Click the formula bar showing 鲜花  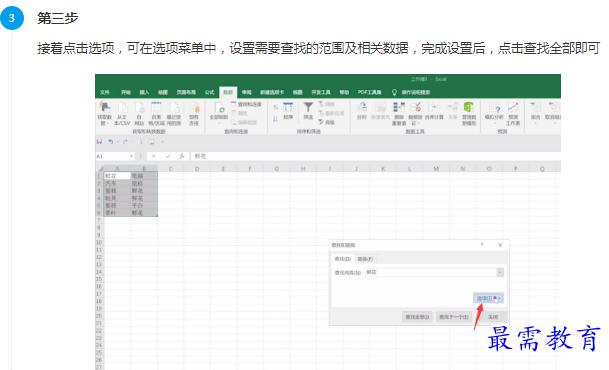(x=375, y=156)
